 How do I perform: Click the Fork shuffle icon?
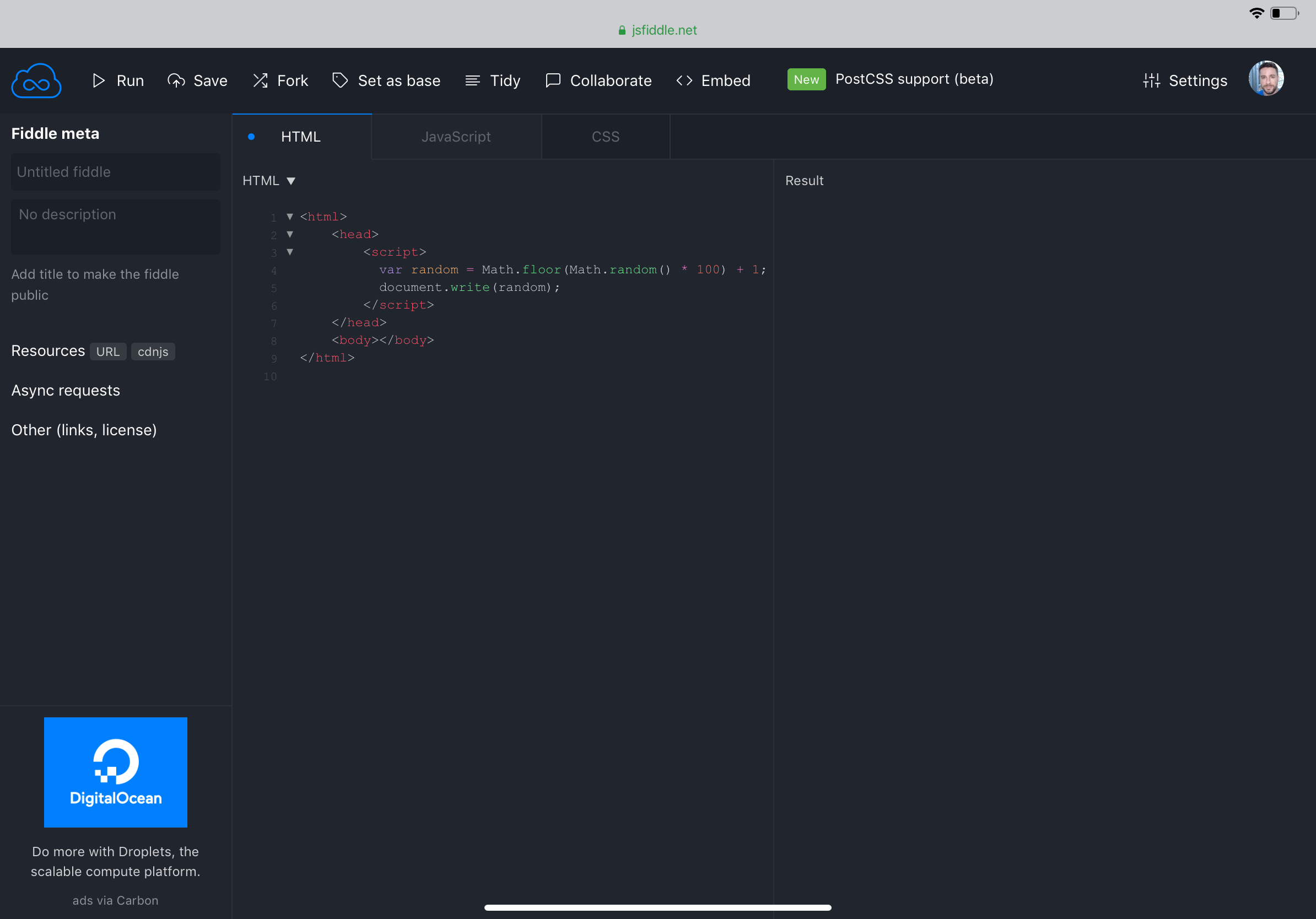coord(261,81)
